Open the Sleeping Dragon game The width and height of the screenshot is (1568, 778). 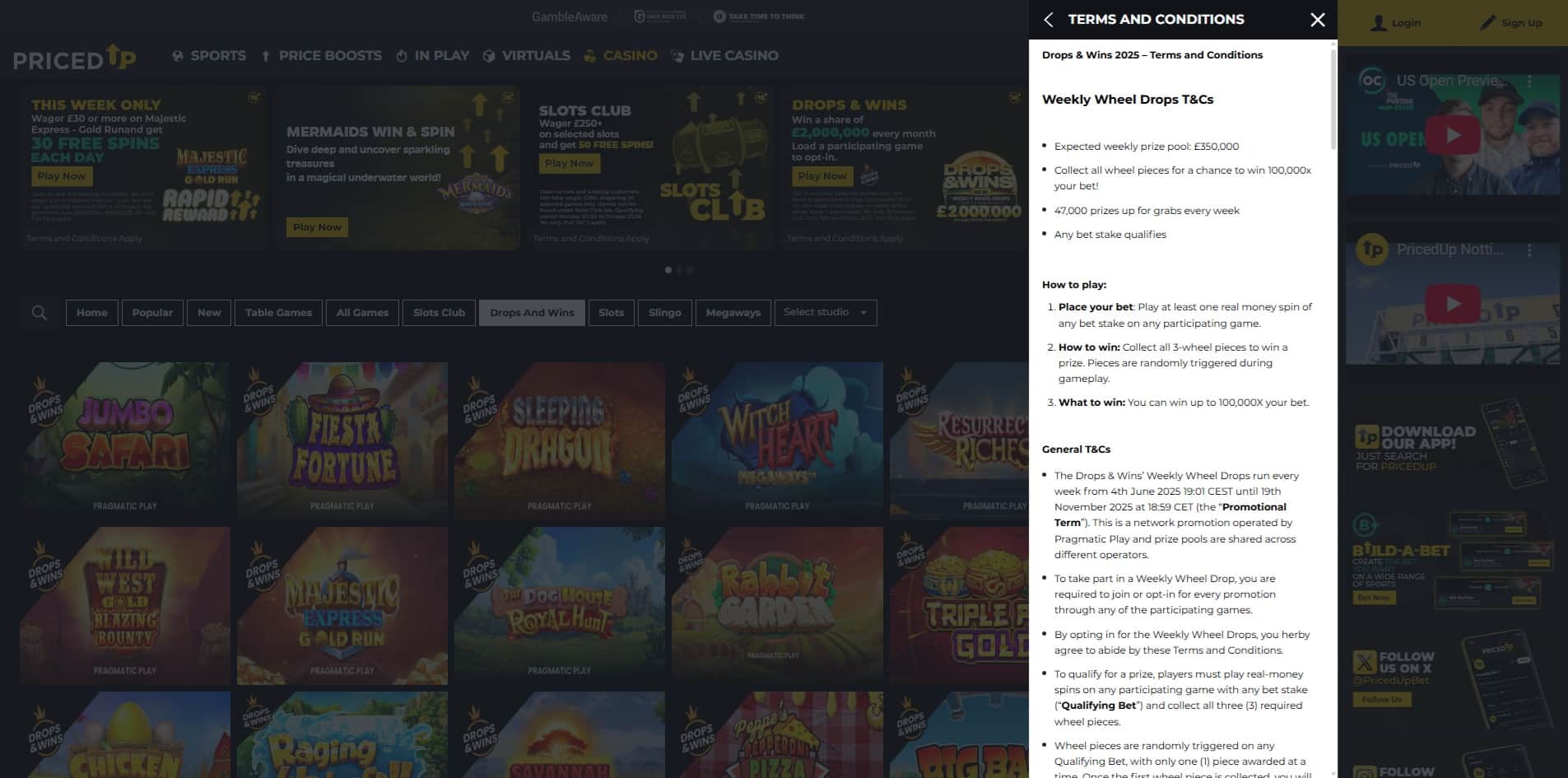[x=560, y=440]
